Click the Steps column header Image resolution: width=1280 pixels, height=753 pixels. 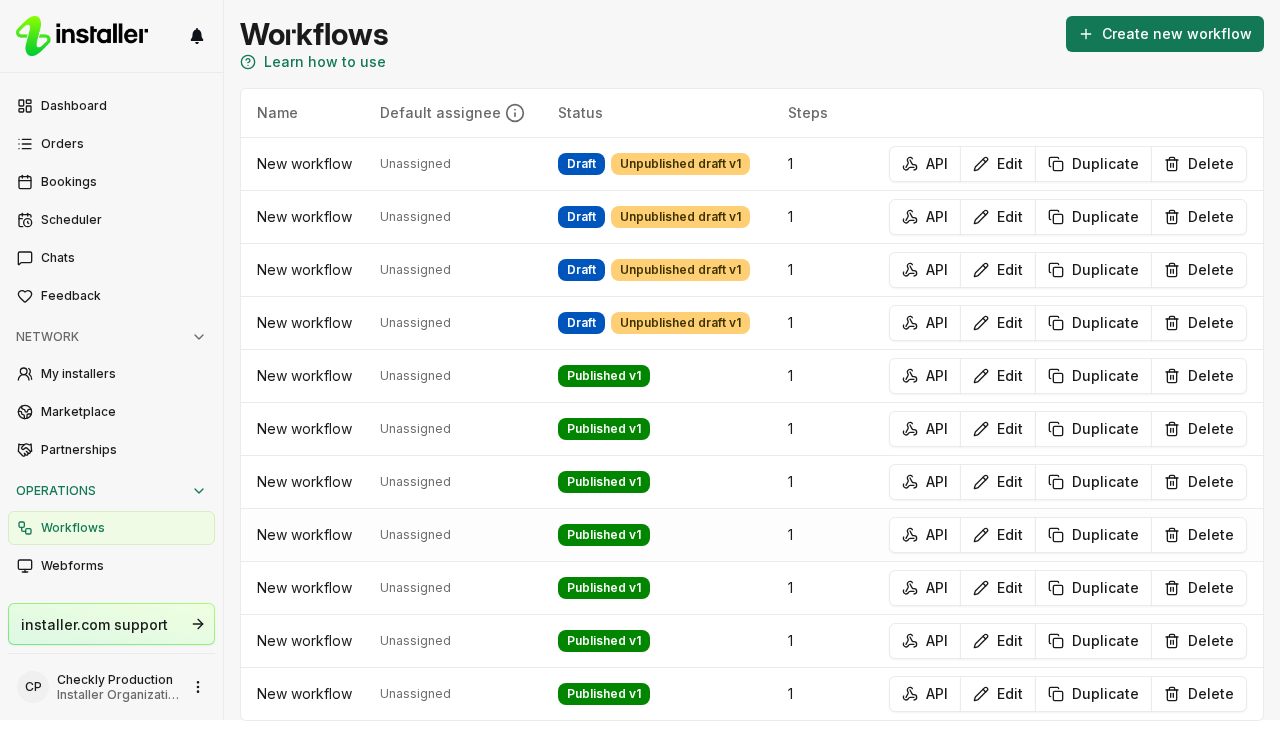tap(808, 113)
